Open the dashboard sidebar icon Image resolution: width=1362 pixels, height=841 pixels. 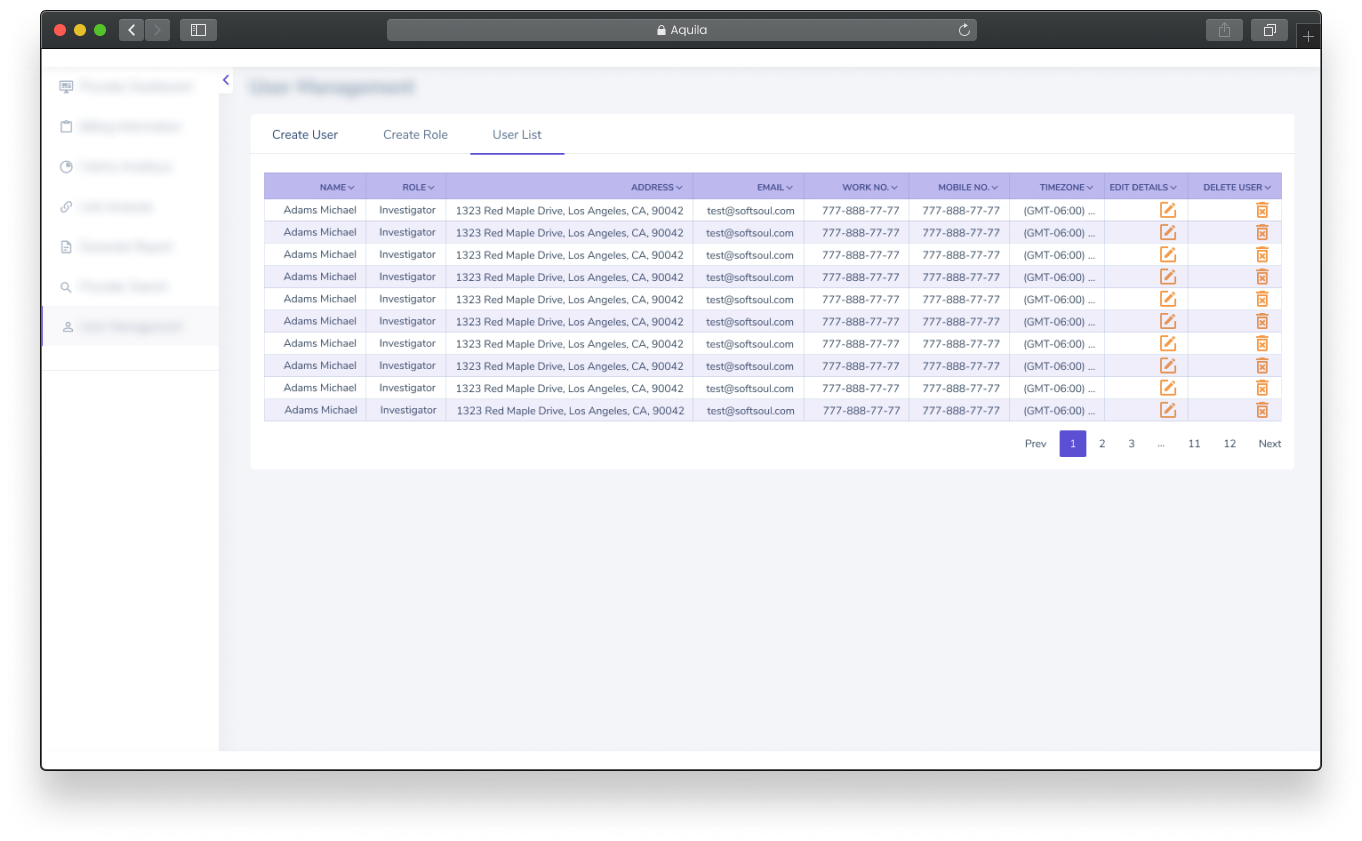[x=66, y=86]
